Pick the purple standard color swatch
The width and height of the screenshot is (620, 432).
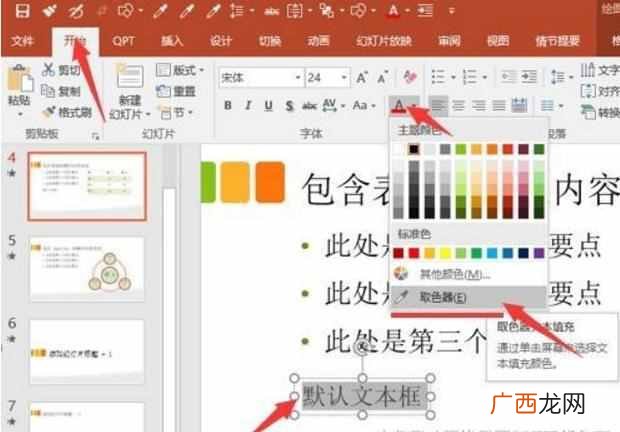tap(539, 253)
